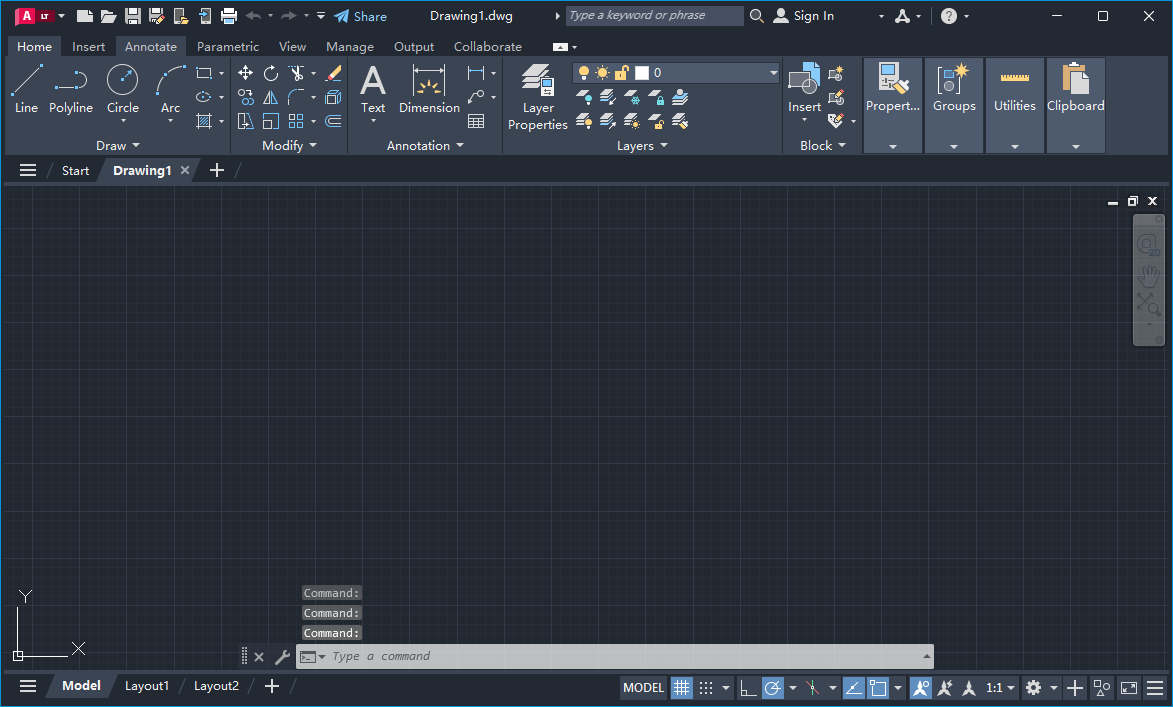
Task: Select the Polyline tool
Action: [71, 90]
